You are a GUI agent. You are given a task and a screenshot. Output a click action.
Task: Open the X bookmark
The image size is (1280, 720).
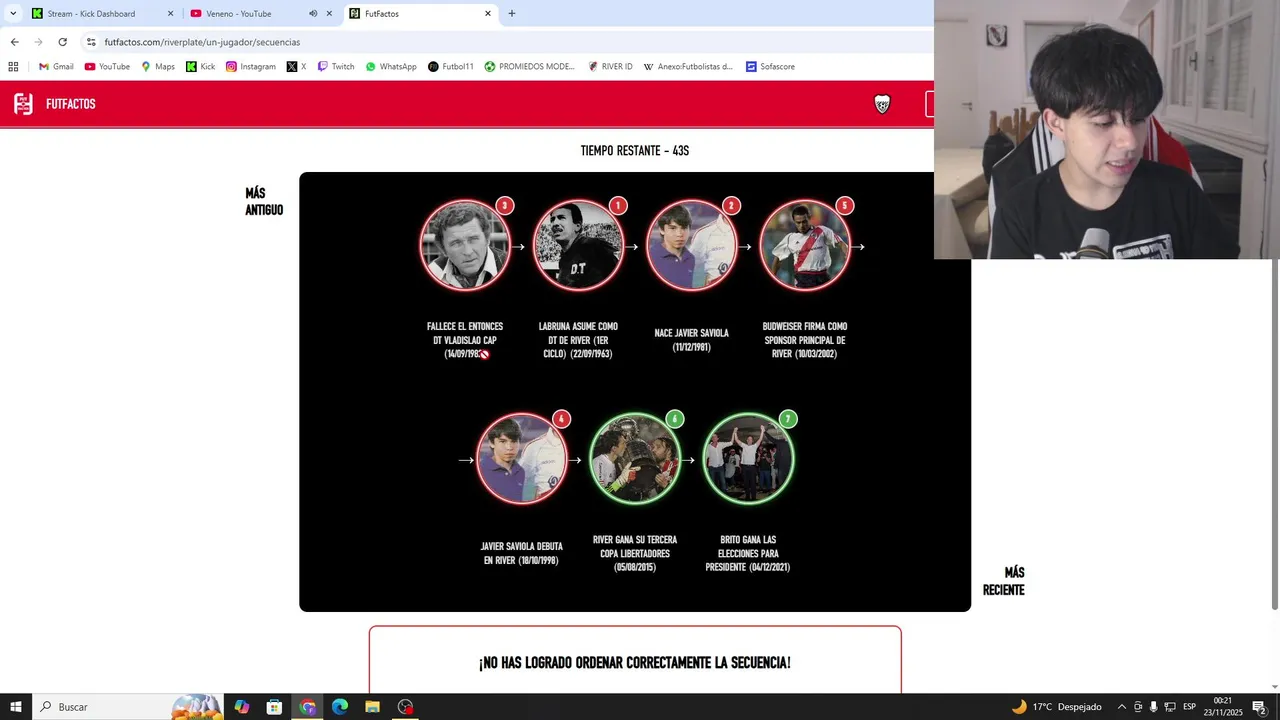pyautogui.click(x=296, y=67)
